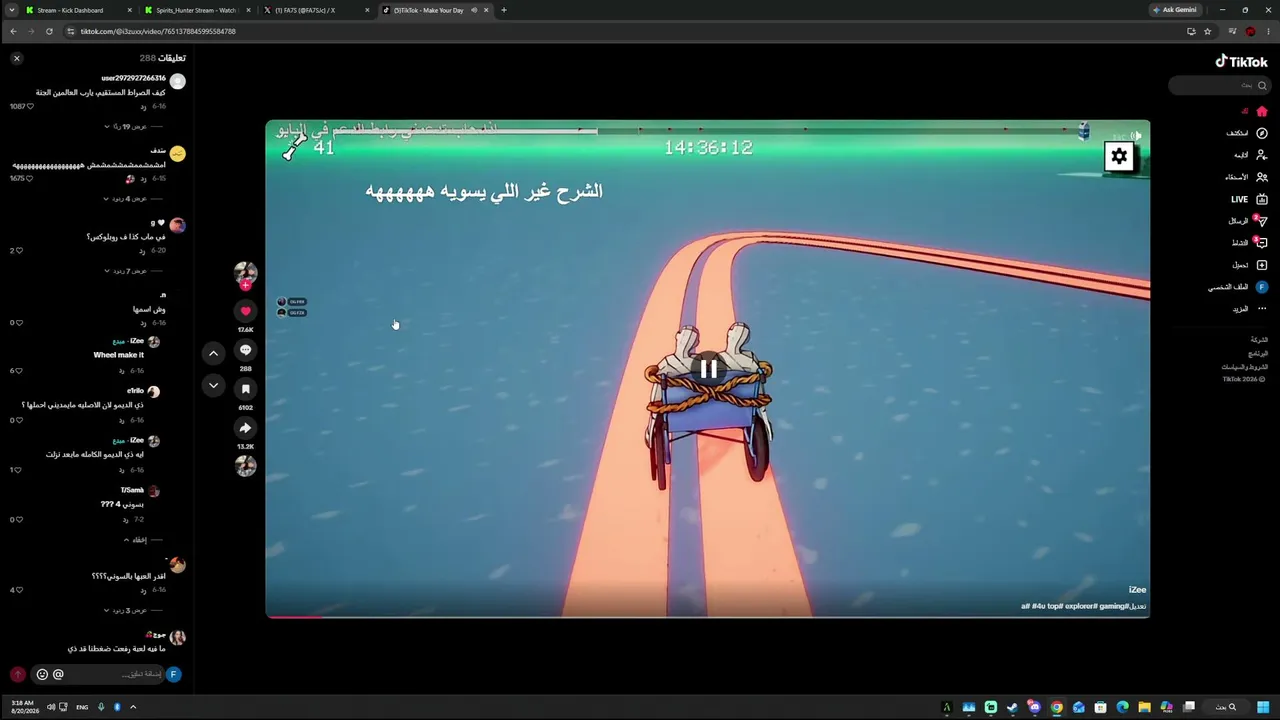Open the Explore compass icon
1280x720 pixels.
click(x=1261, y=133)
